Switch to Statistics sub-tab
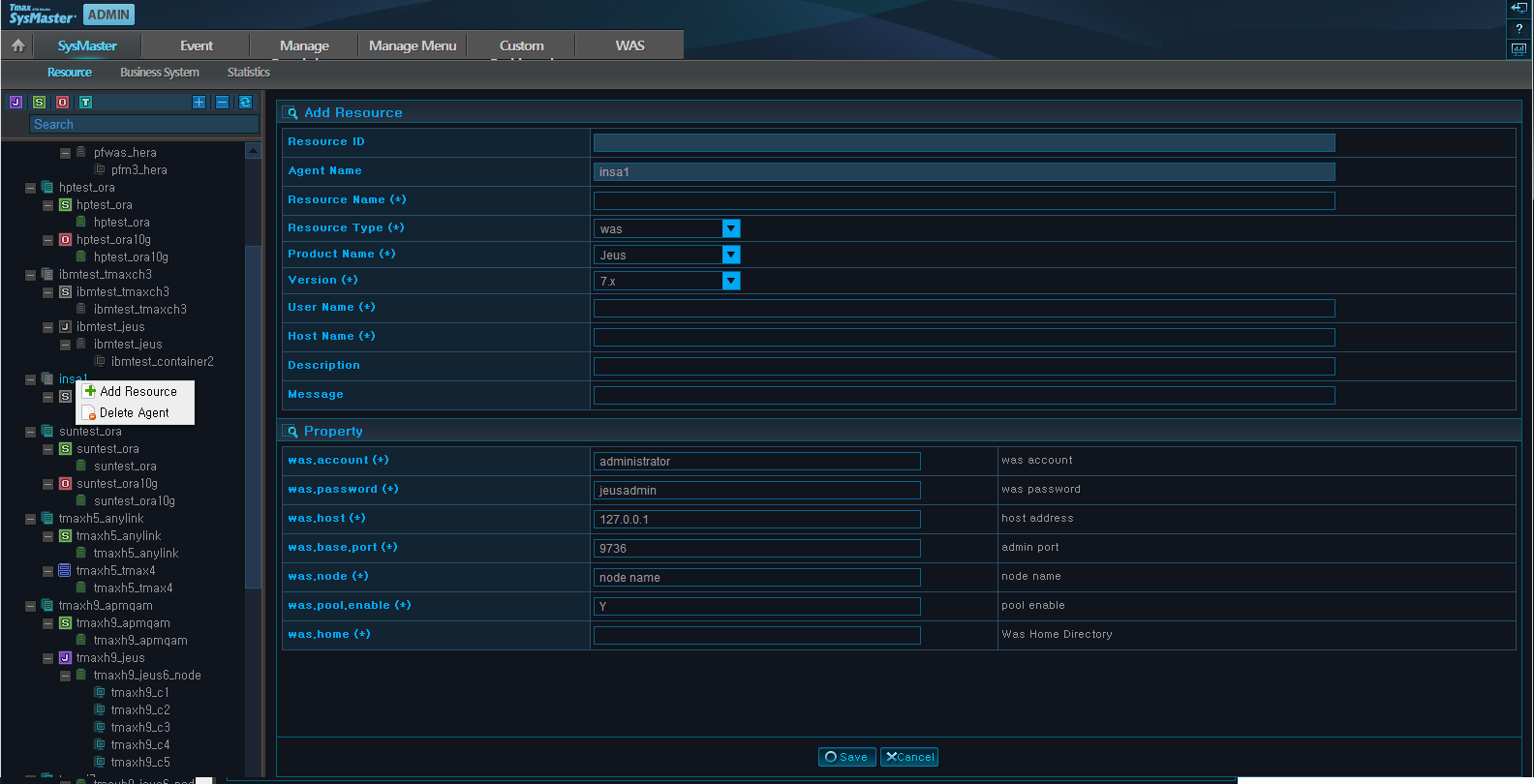1534x784 pixels. [249, 73]
